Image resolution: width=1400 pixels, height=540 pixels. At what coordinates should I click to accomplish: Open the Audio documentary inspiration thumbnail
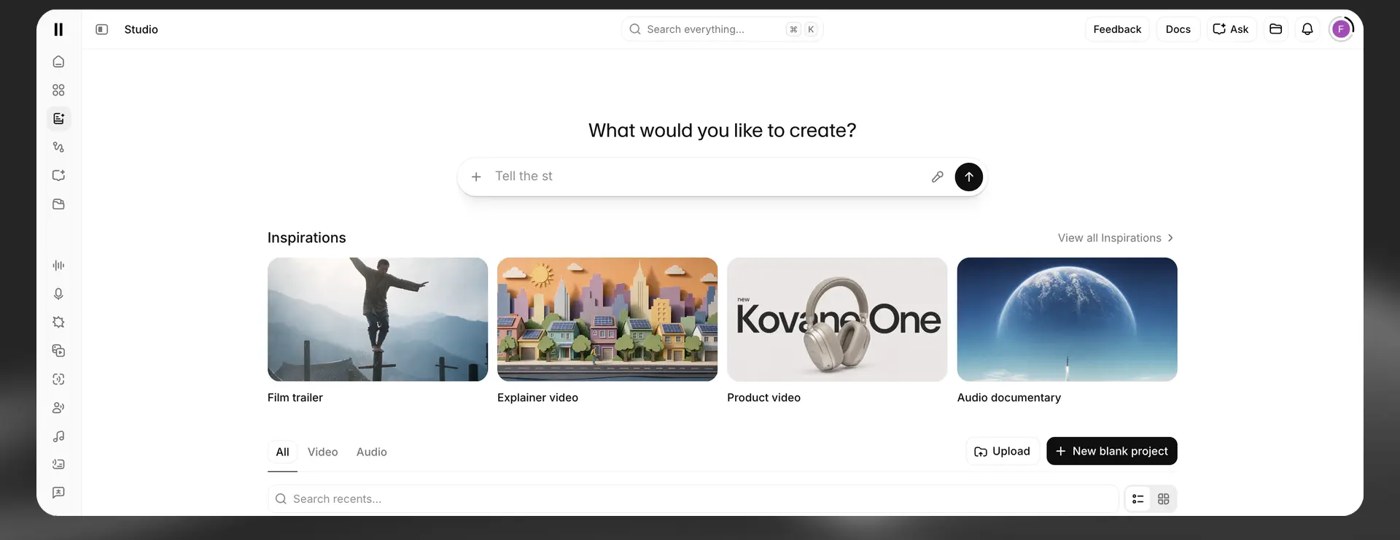click(x=1067, y=319)
